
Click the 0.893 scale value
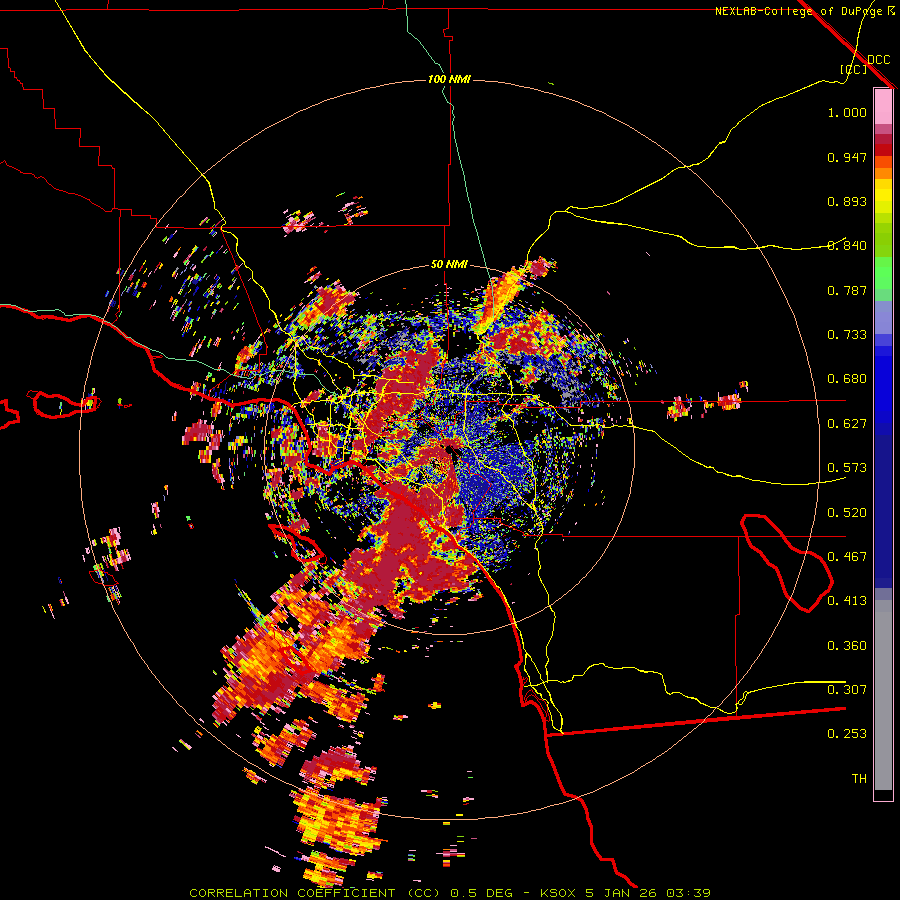[847, 201]
